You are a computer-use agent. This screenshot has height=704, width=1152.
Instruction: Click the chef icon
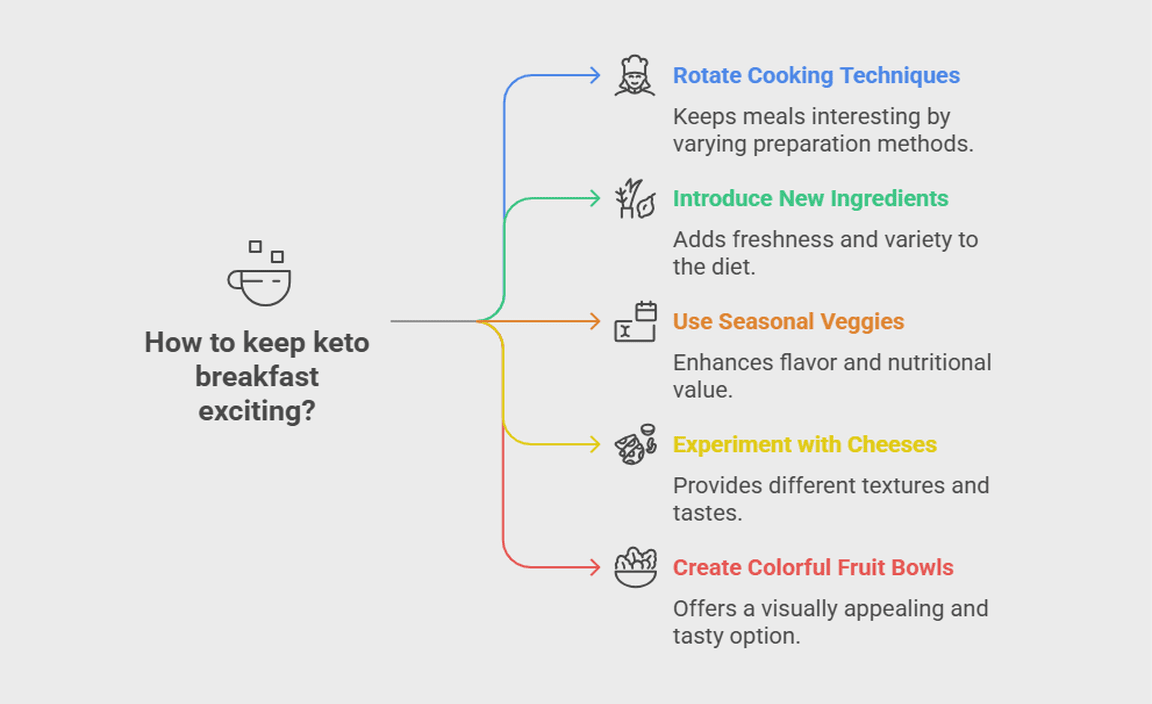(x=635, y=76)
